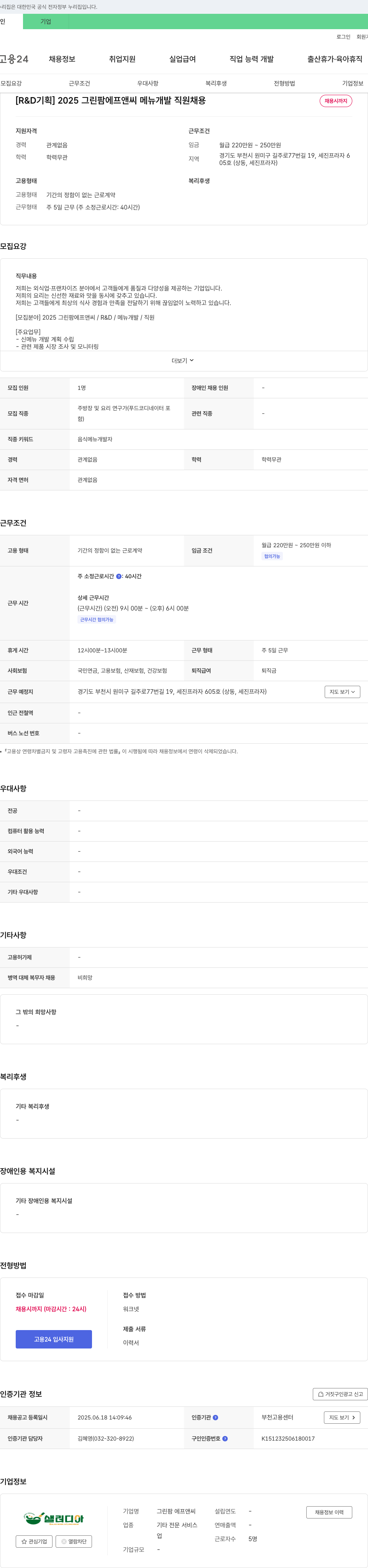Open the 출산휴가·육아휴직 menu
368x1568 pixels.
pos(335,59)
